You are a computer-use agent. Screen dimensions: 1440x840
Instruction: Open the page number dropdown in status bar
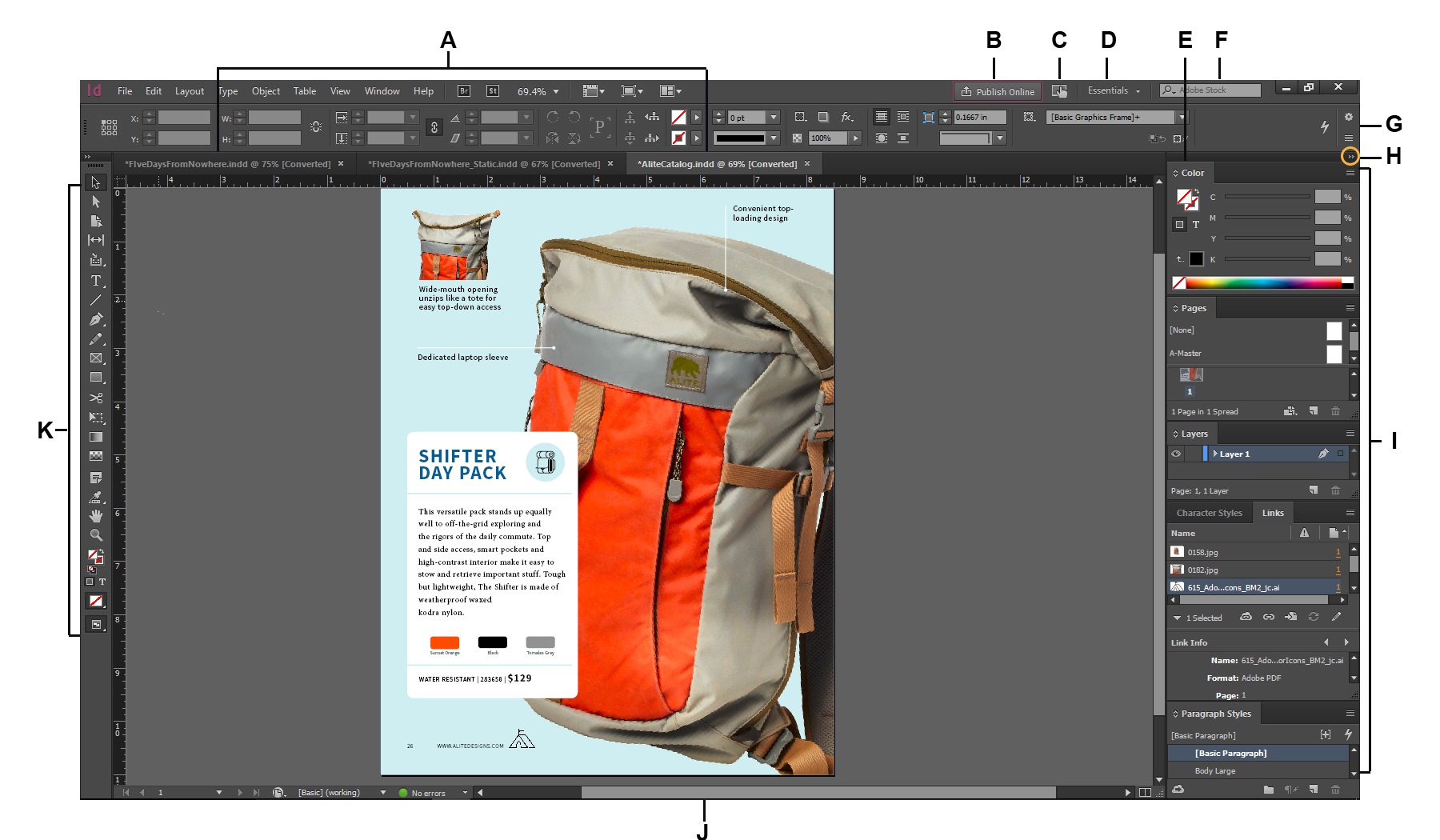[219, 793]
